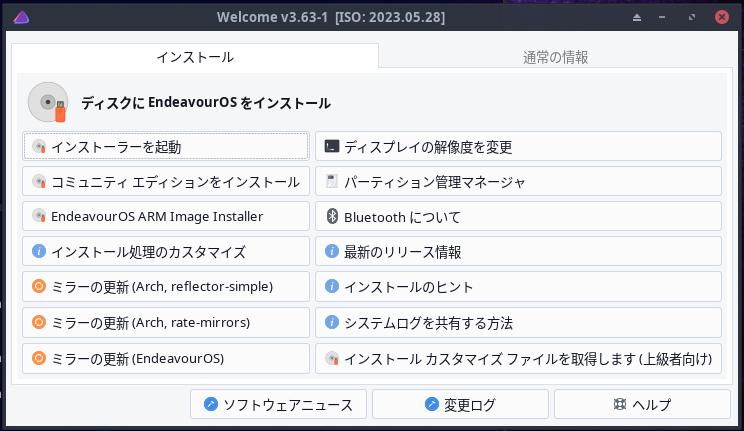This screenshot has width=744, height=431.
Task: Click the keep-above eject-style title bar icon
Action: point(637,18)
